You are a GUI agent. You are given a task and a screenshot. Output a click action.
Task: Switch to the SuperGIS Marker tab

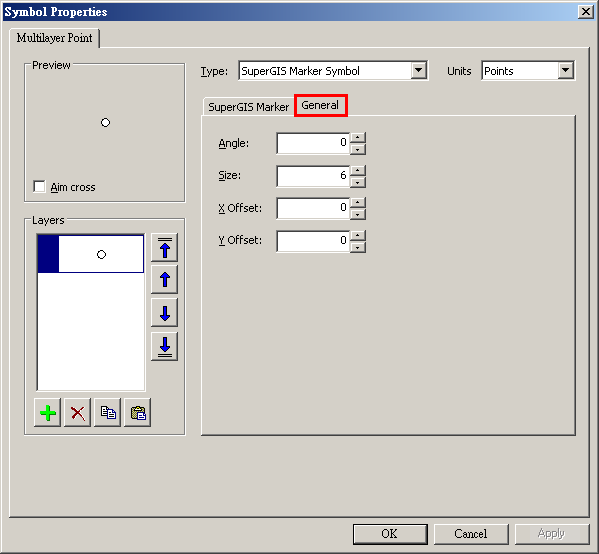[248, 107]
